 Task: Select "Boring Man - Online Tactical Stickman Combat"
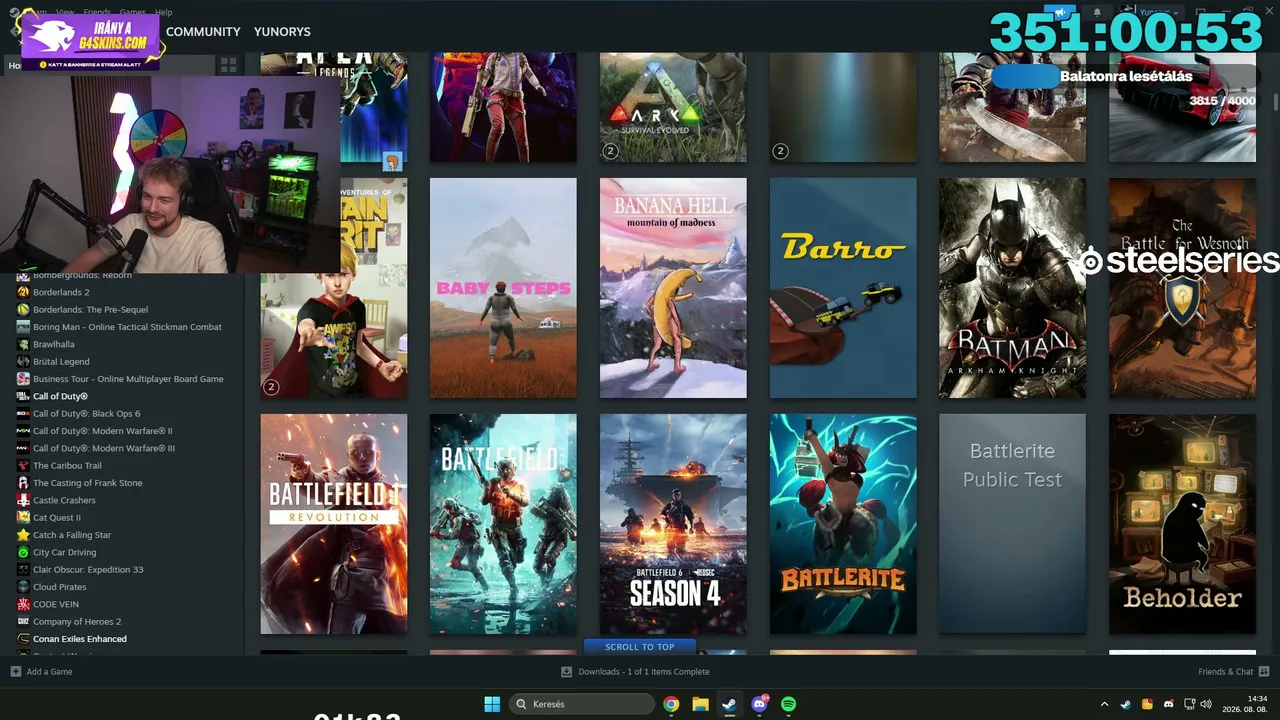point(127,327)
